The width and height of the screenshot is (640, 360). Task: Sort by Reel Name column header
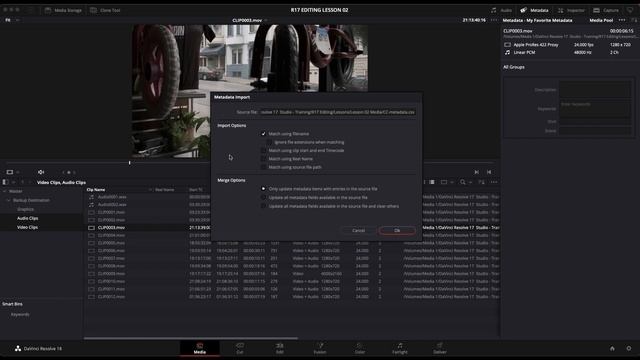pos(164,190)
